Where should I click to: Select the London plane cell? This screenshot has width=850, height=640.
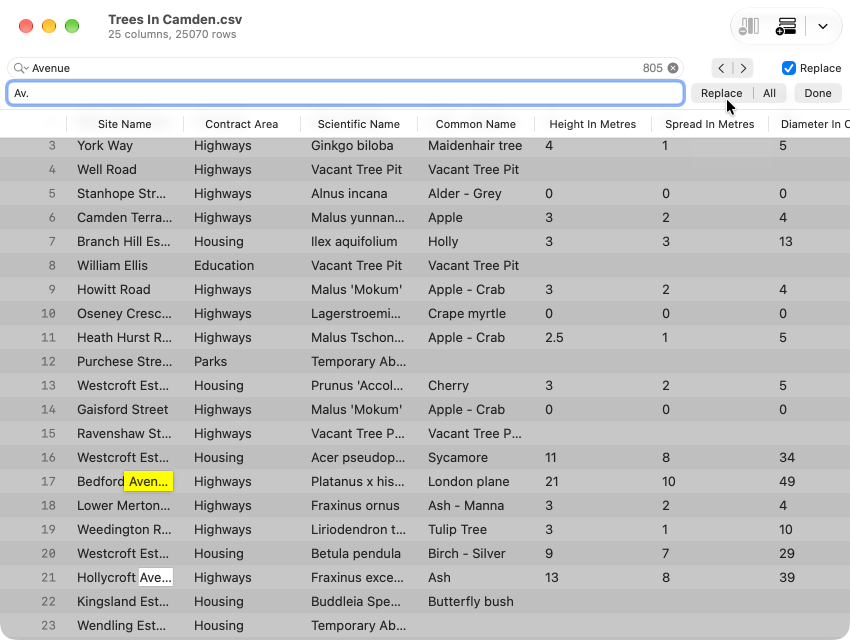(x=476, y=481)
